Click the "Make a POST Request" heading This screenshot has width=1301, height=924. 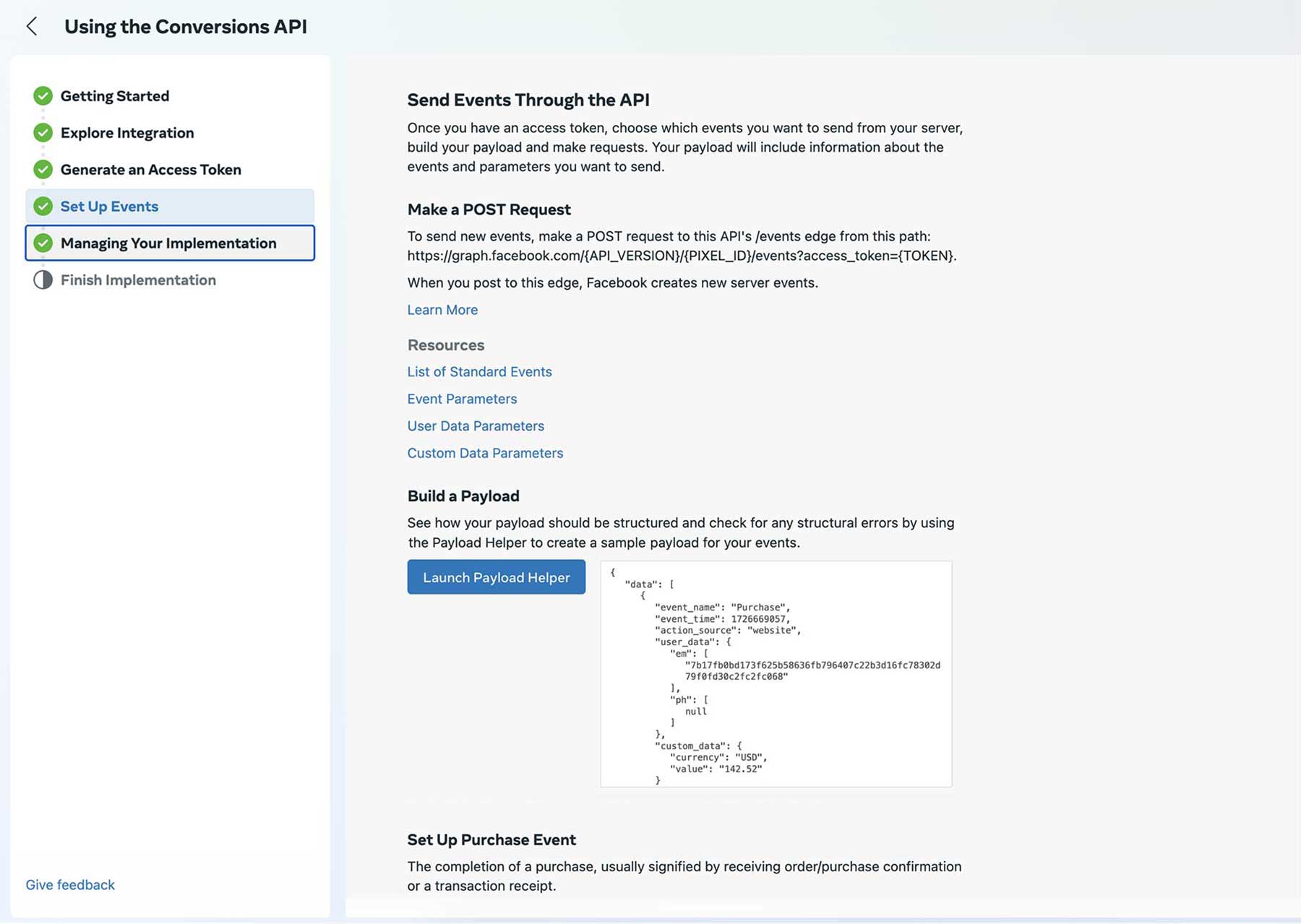coord(489,210)
